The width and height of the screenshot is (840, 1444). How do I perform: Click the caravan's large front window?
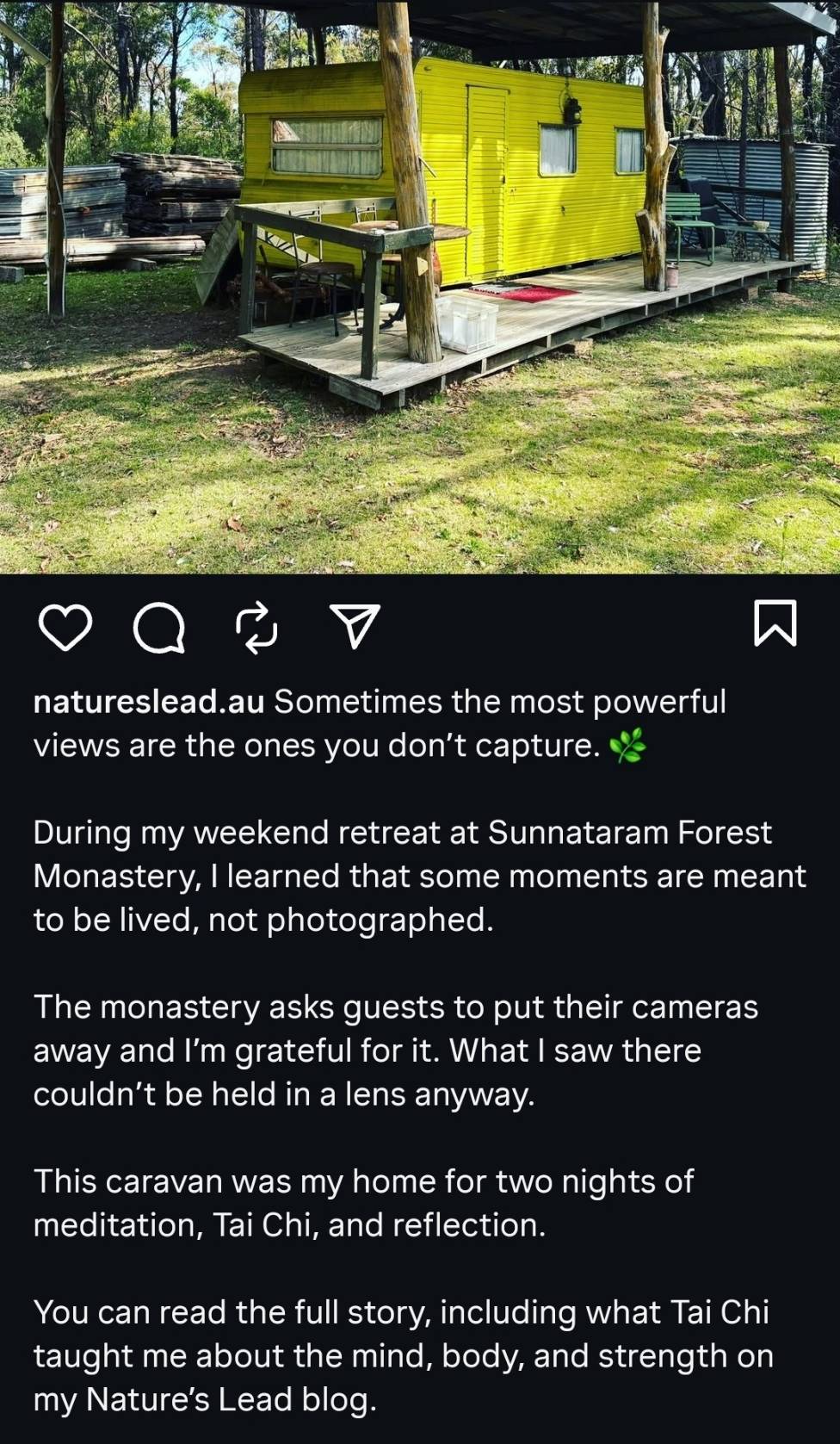click(327, 146)
